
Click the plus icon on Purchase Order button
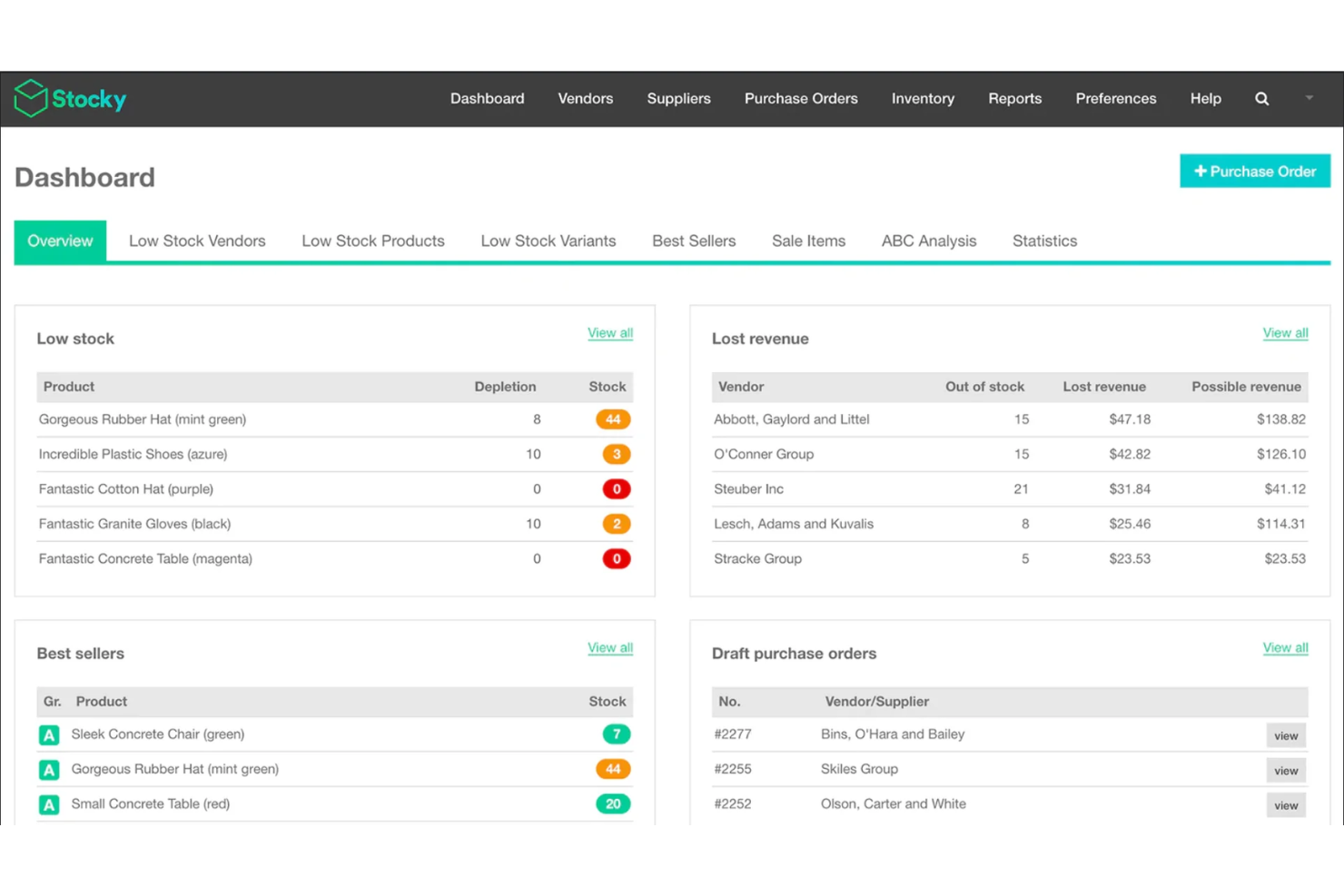[x=1200, y=171]
